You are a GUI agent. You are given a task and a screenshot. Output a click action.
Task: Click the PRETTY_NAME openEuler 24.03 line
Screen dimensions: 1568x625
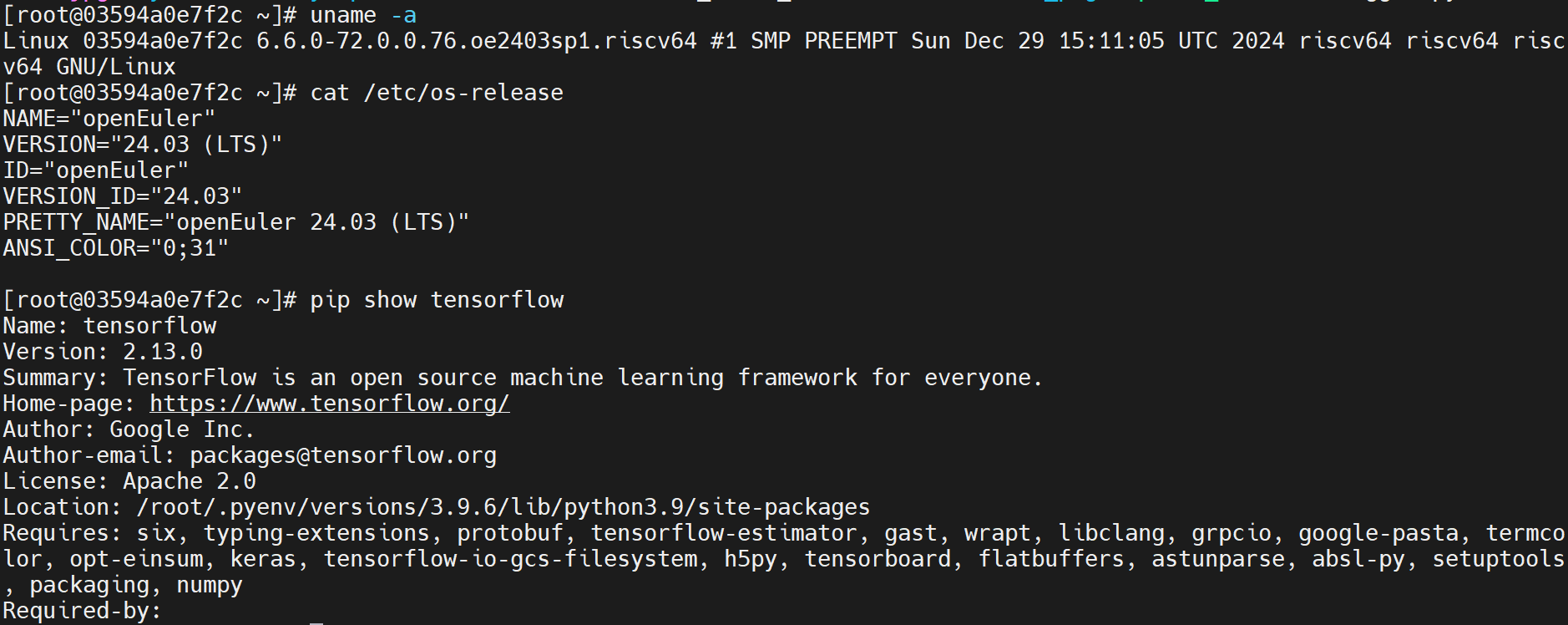pyautogui.click(x=236, y=222)
